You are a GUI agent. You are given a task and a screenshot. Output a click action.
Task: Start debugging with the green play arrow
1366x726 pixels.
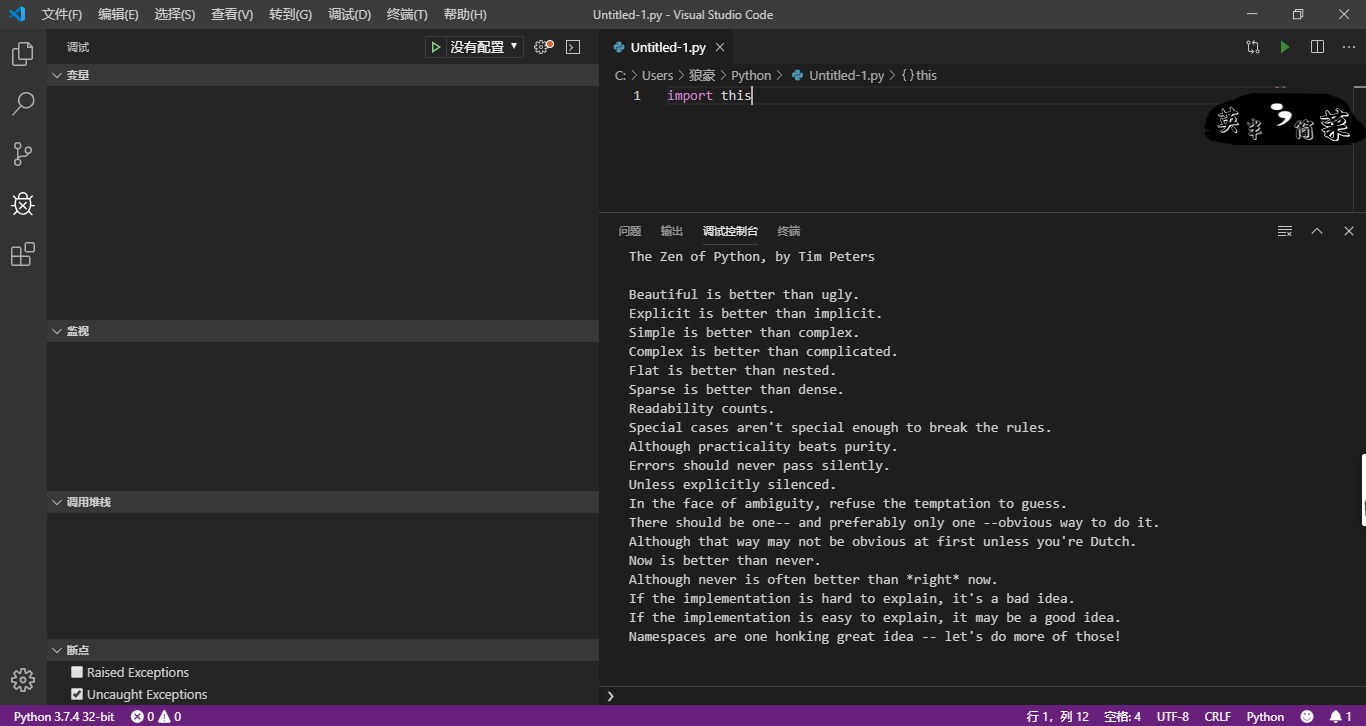point(436,47)
